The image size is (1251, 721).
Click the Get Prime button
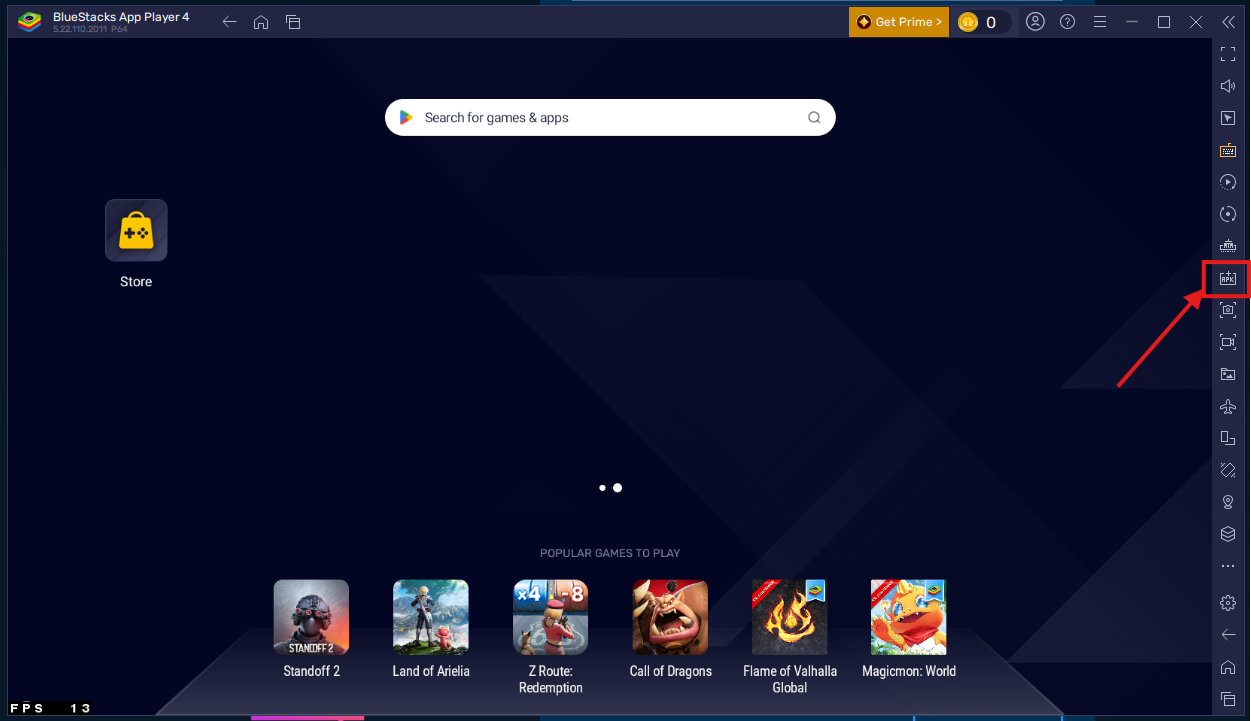899,22
